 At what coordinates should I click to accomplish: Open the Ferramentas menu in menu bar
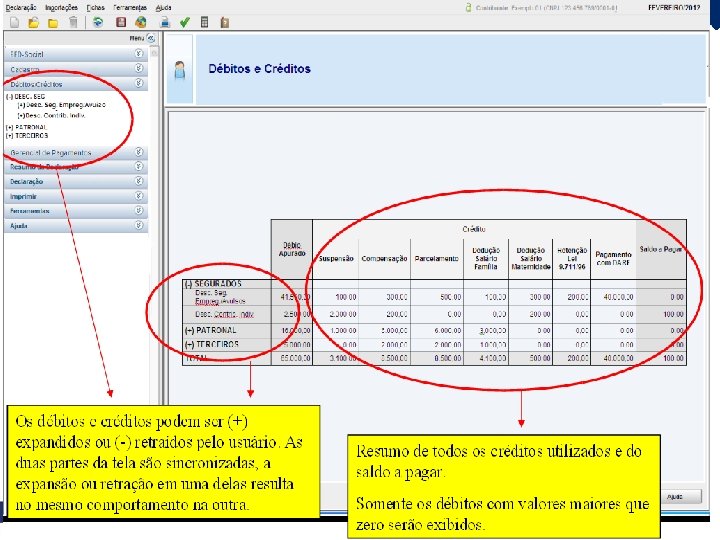[130, 7]
